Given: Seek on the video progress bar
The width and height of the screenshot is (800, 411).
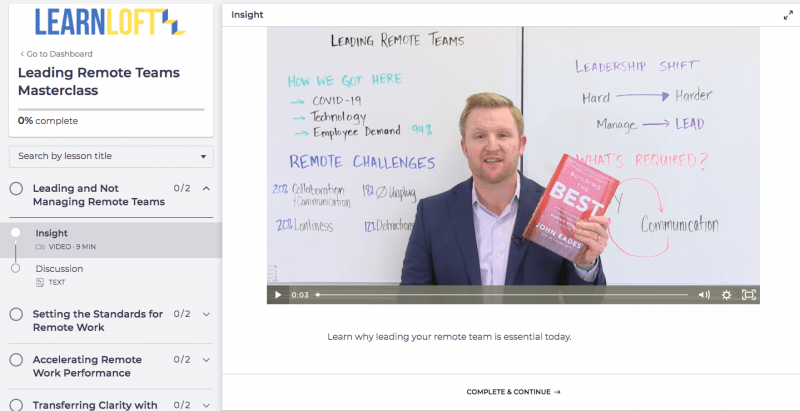Looking at the screenshot, I should [x=502, y=295].
